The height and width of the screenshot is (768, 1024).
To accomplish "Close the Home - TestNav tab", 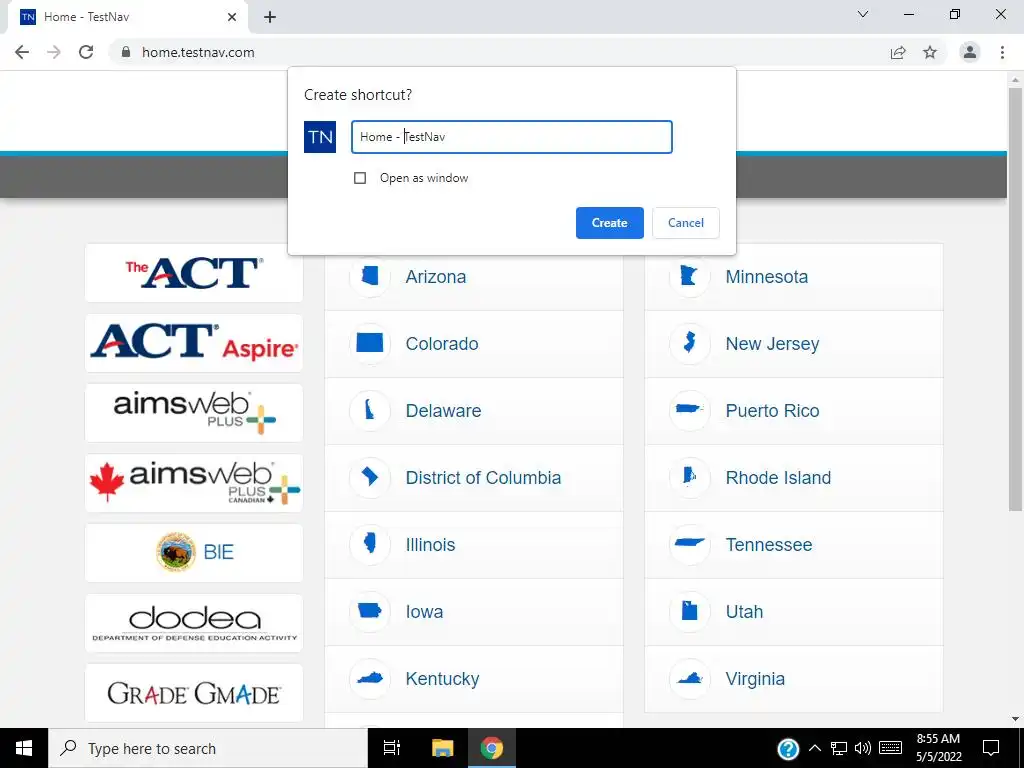I will (x=232, y=17).
